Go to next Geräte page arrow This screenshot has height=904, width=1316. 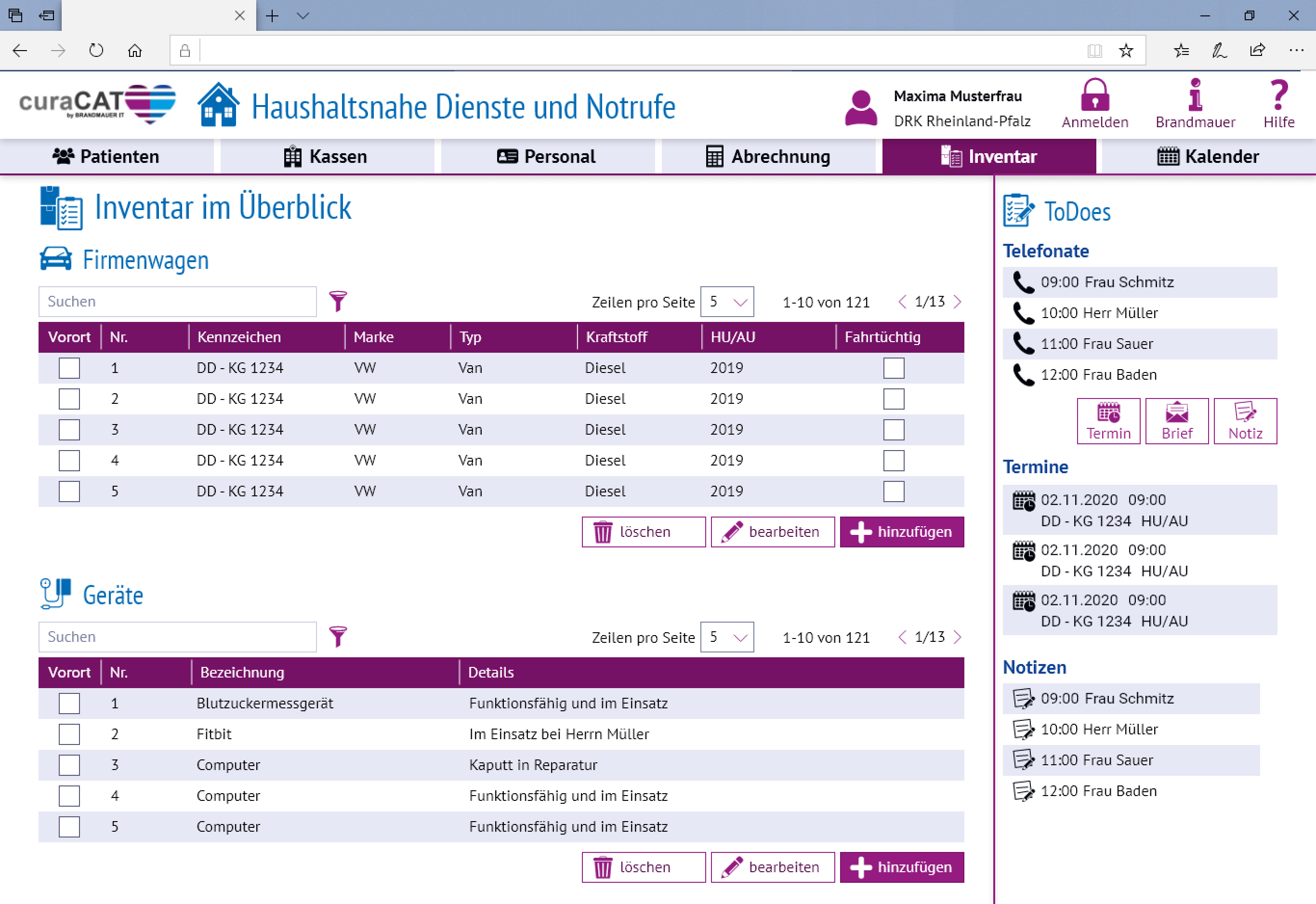[x=958, y=637]
